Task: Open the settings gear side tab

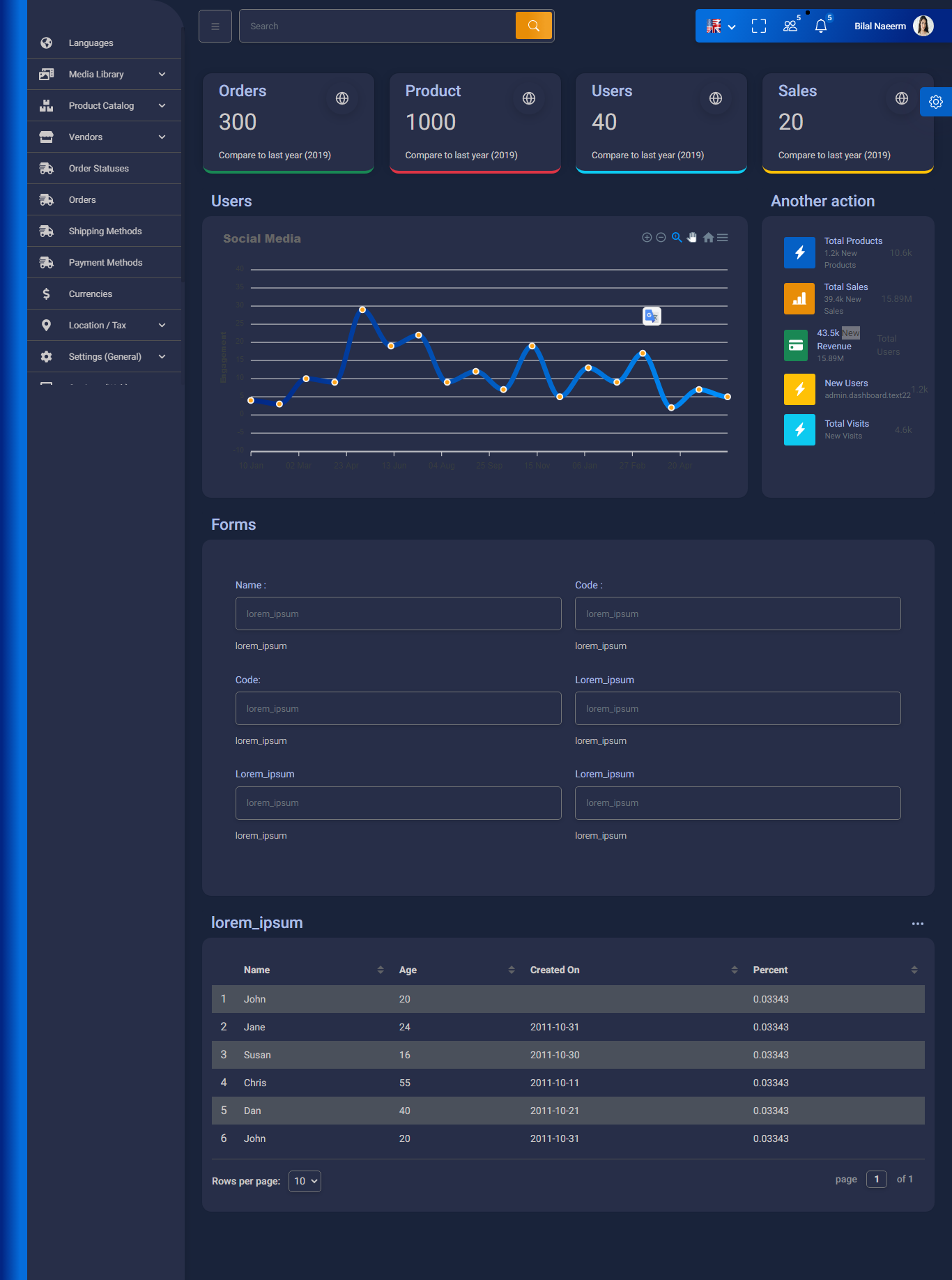Action: point(936,102)
